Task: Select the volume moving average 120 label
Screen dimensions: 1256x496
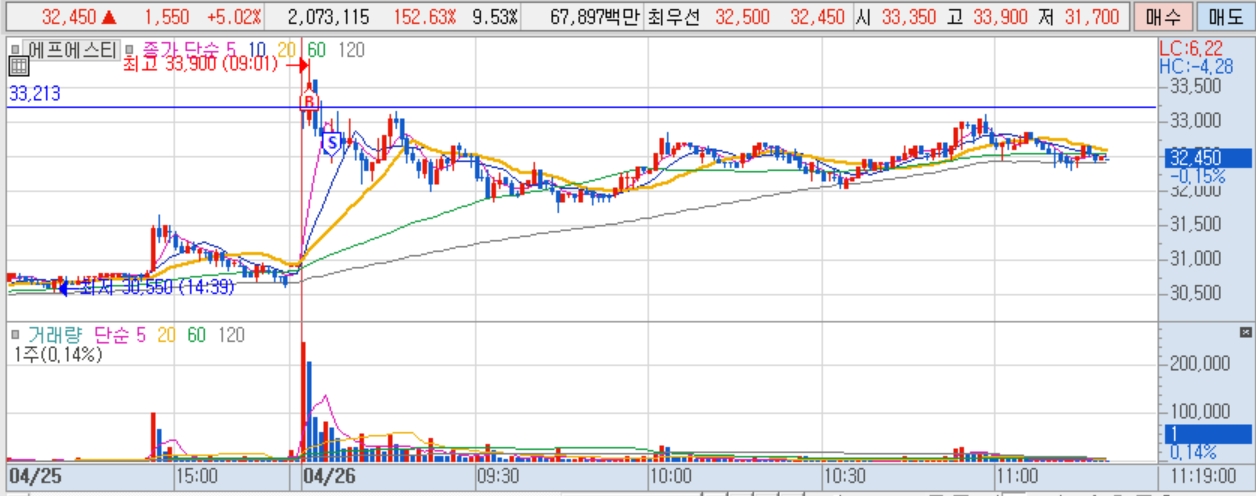Action: coord(231,335)
